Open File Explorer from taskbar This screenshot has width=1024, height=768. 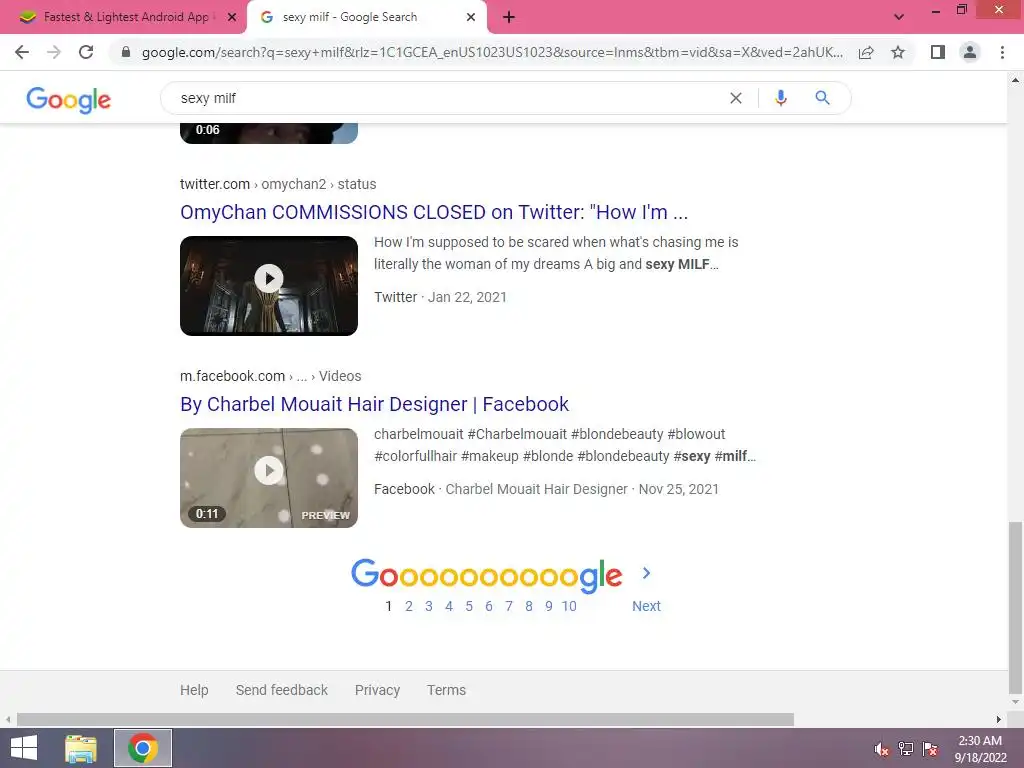(81, 748)
